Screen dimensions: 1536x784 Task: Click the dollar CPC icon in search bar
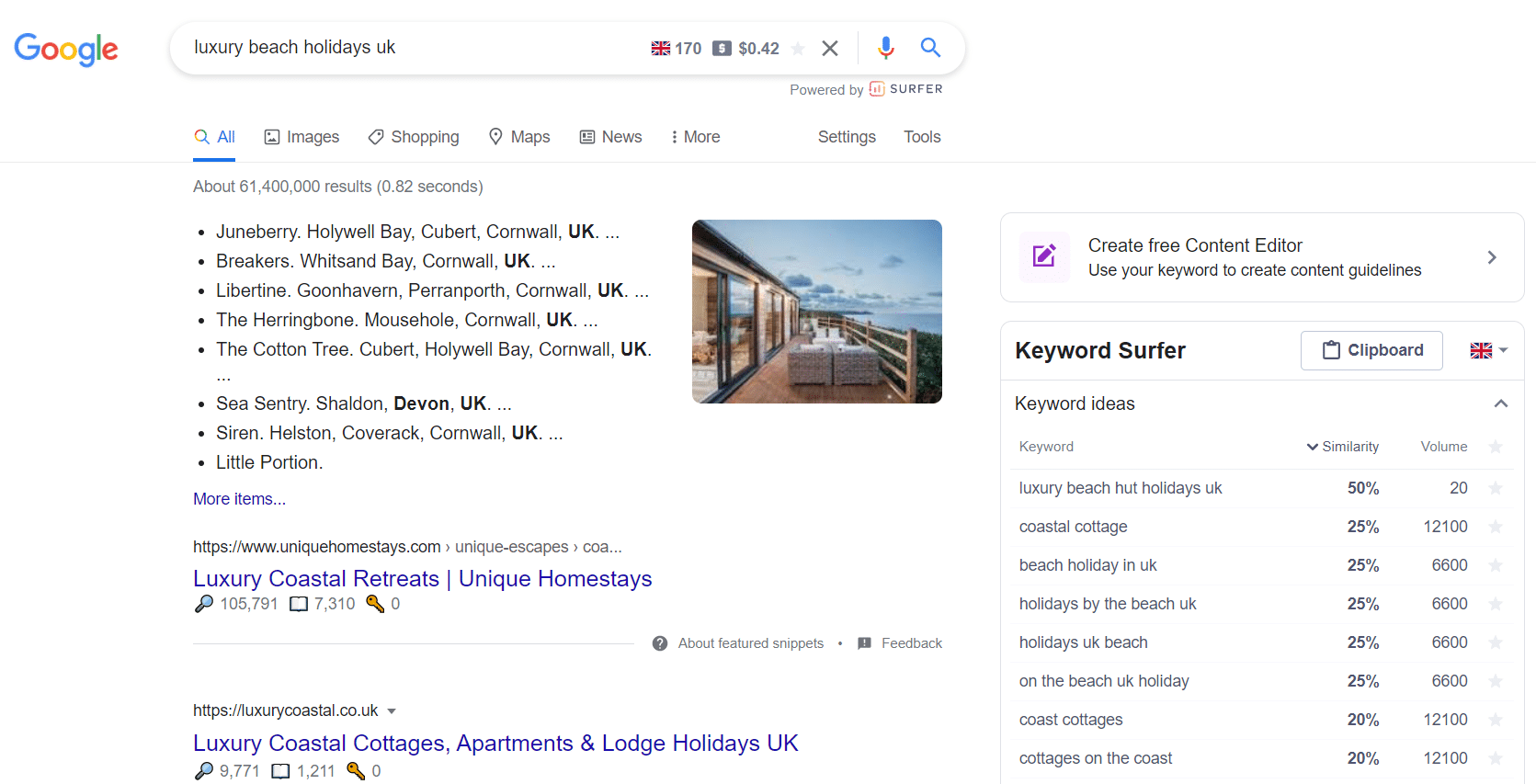click(722, 48)
